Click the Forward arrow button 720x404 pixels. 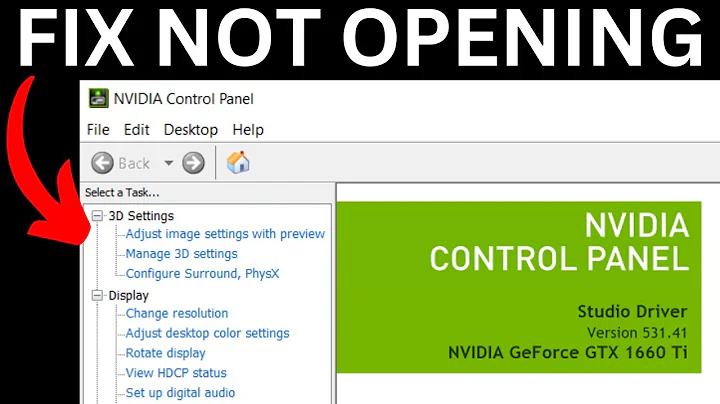click(193, 163)
